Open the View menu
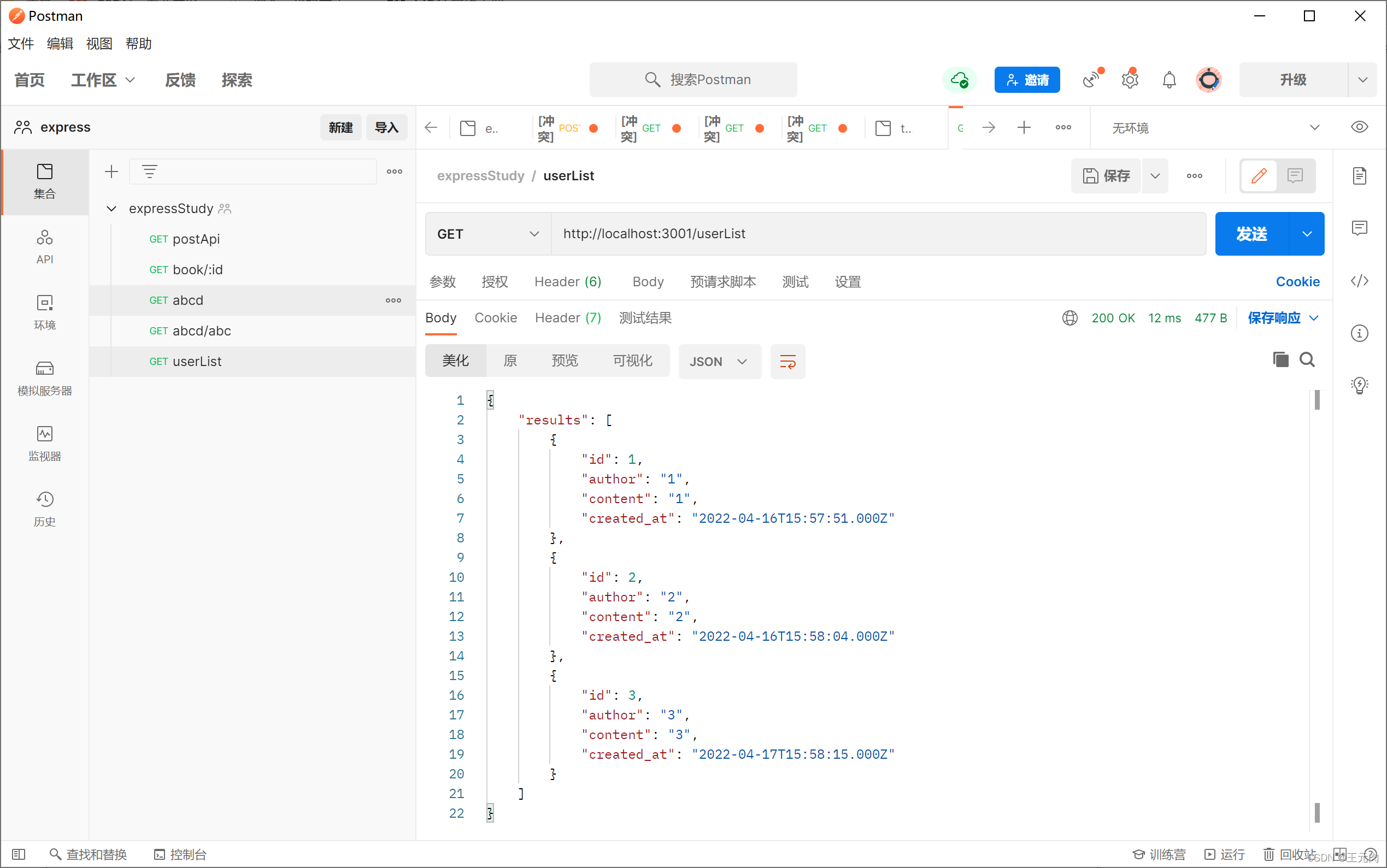This screenshot has width=1387, height=868. click(x=99, y=44)
